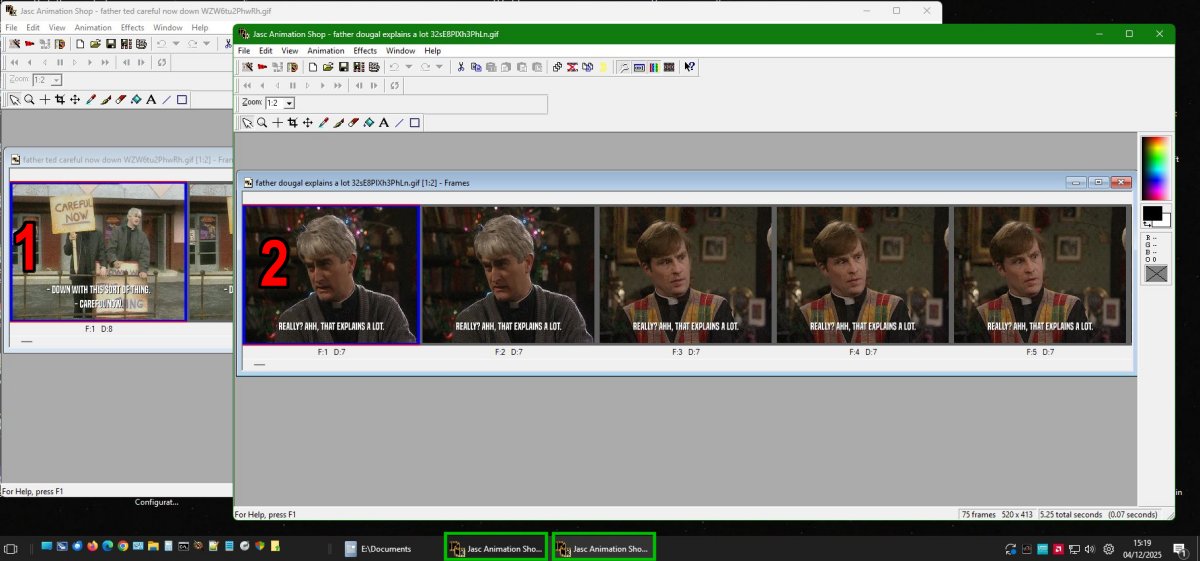Viewport: 1200px width, 561px height.
Task: Click the loop/repeat icon in front playback toolbar
Action: point(395,85)
